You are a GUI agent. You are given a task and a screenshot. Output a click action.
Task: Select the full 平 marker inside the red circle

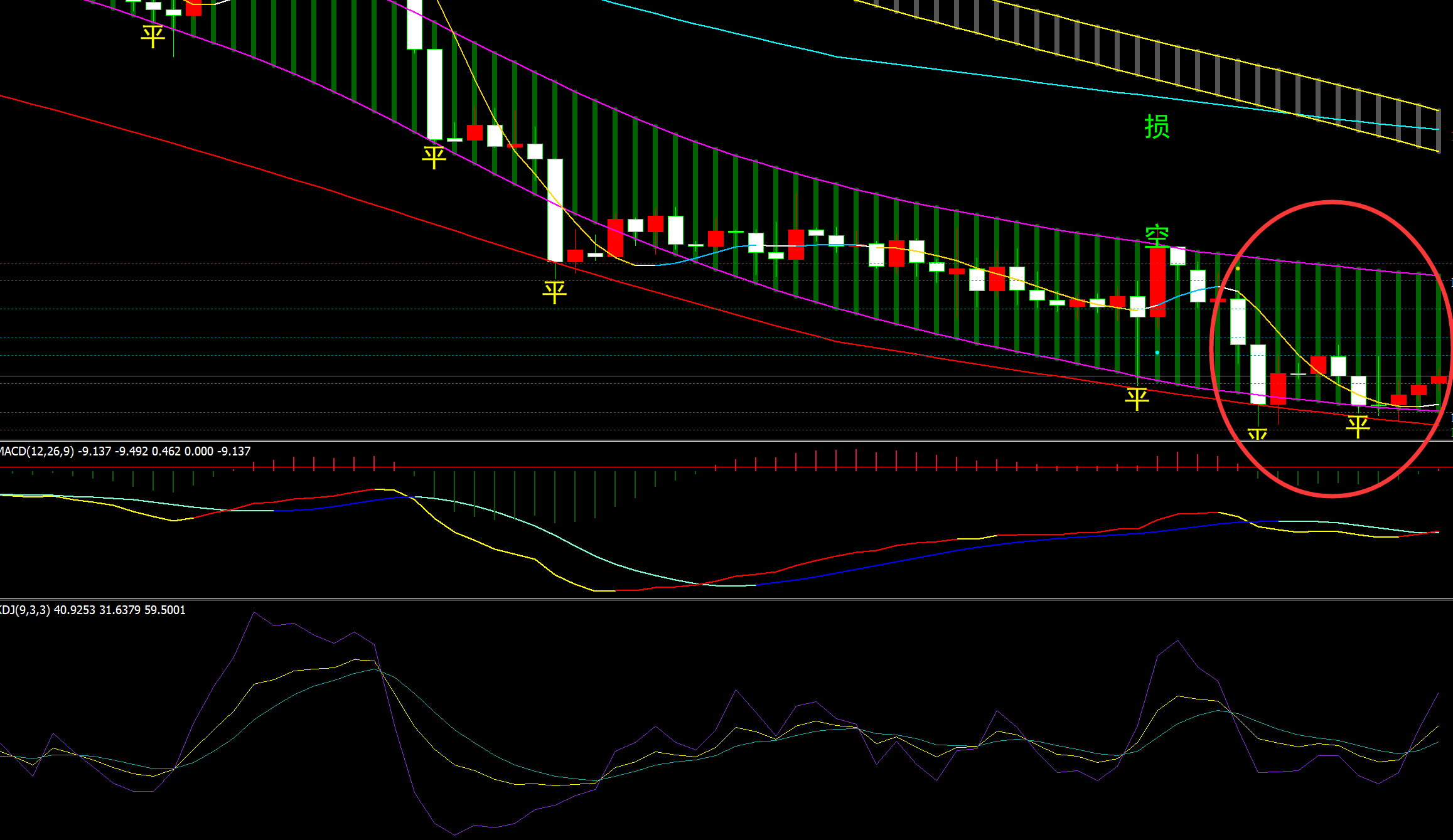pos(1358,427)
